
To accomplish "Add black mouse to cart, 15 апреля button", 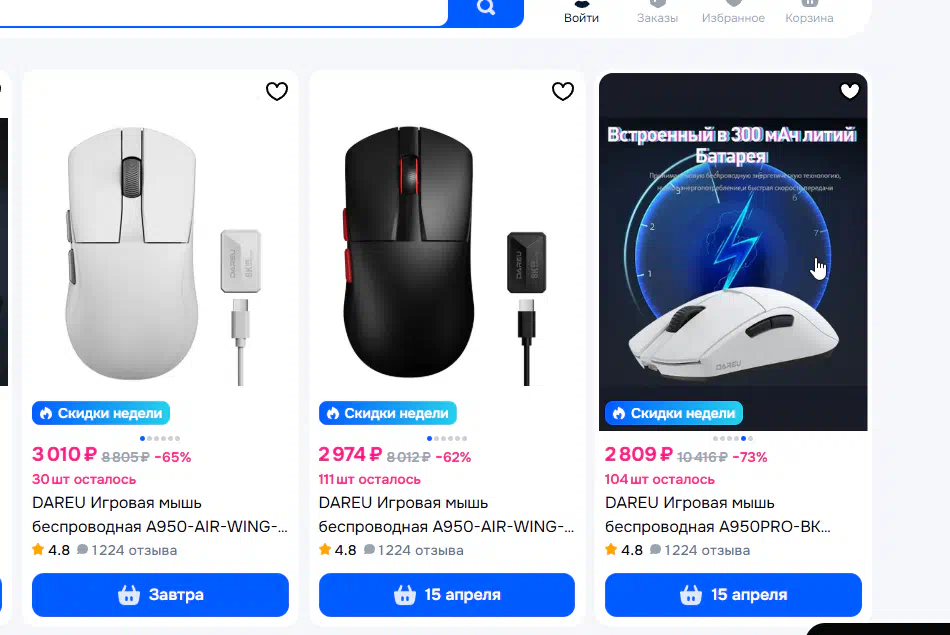I will click(x=446, y=595).
